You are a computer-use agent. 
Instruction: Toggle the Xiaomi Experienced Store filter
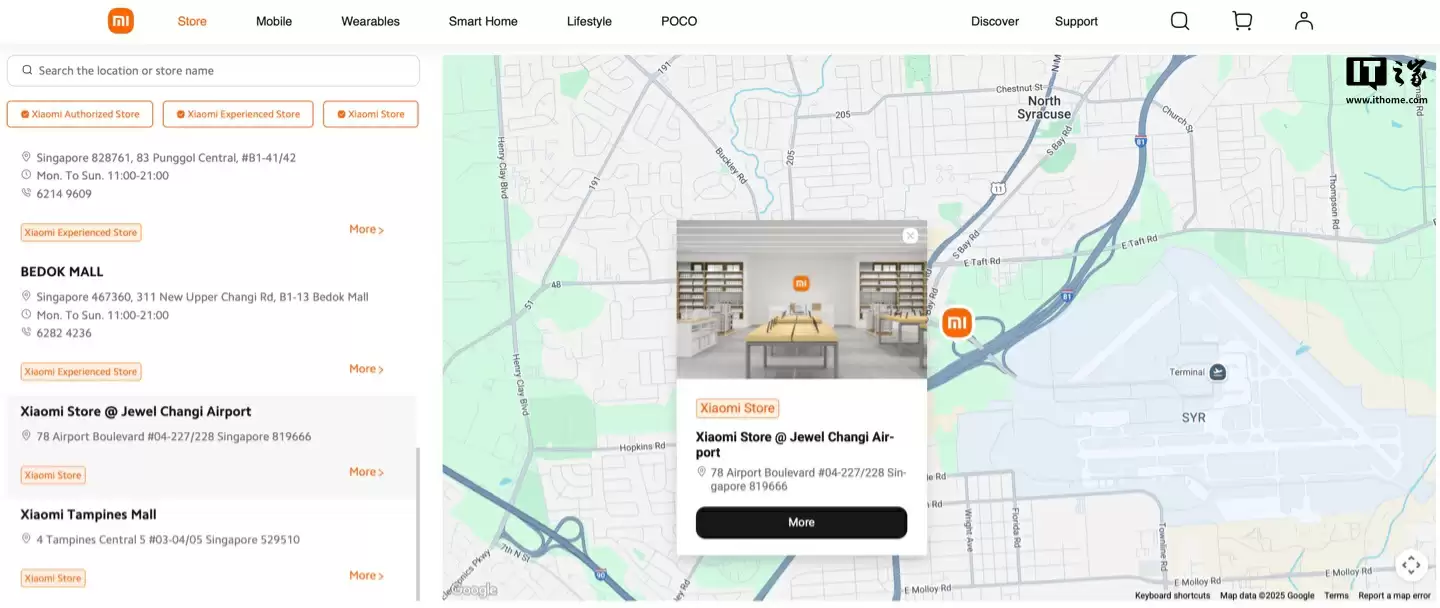[238, 114]
